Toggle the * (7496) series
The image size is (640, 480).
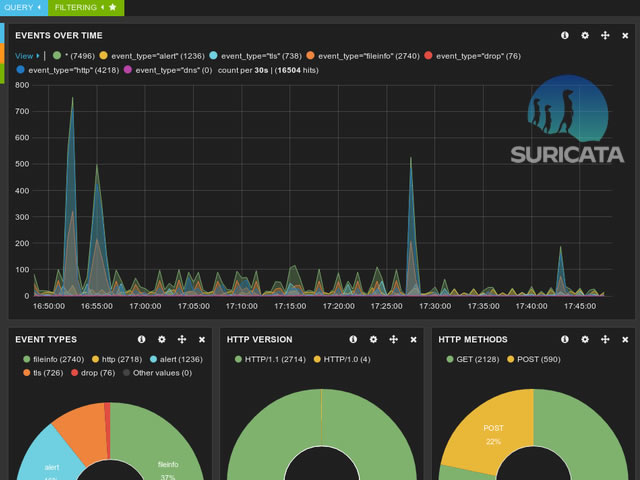click(74, 56)
